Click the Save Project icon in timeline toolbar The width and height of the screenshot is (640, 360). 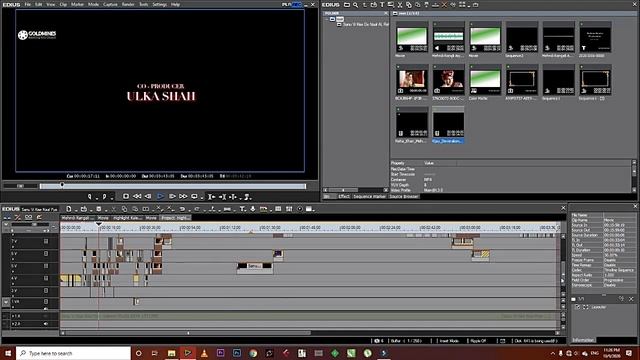click(x=98, y=209)
